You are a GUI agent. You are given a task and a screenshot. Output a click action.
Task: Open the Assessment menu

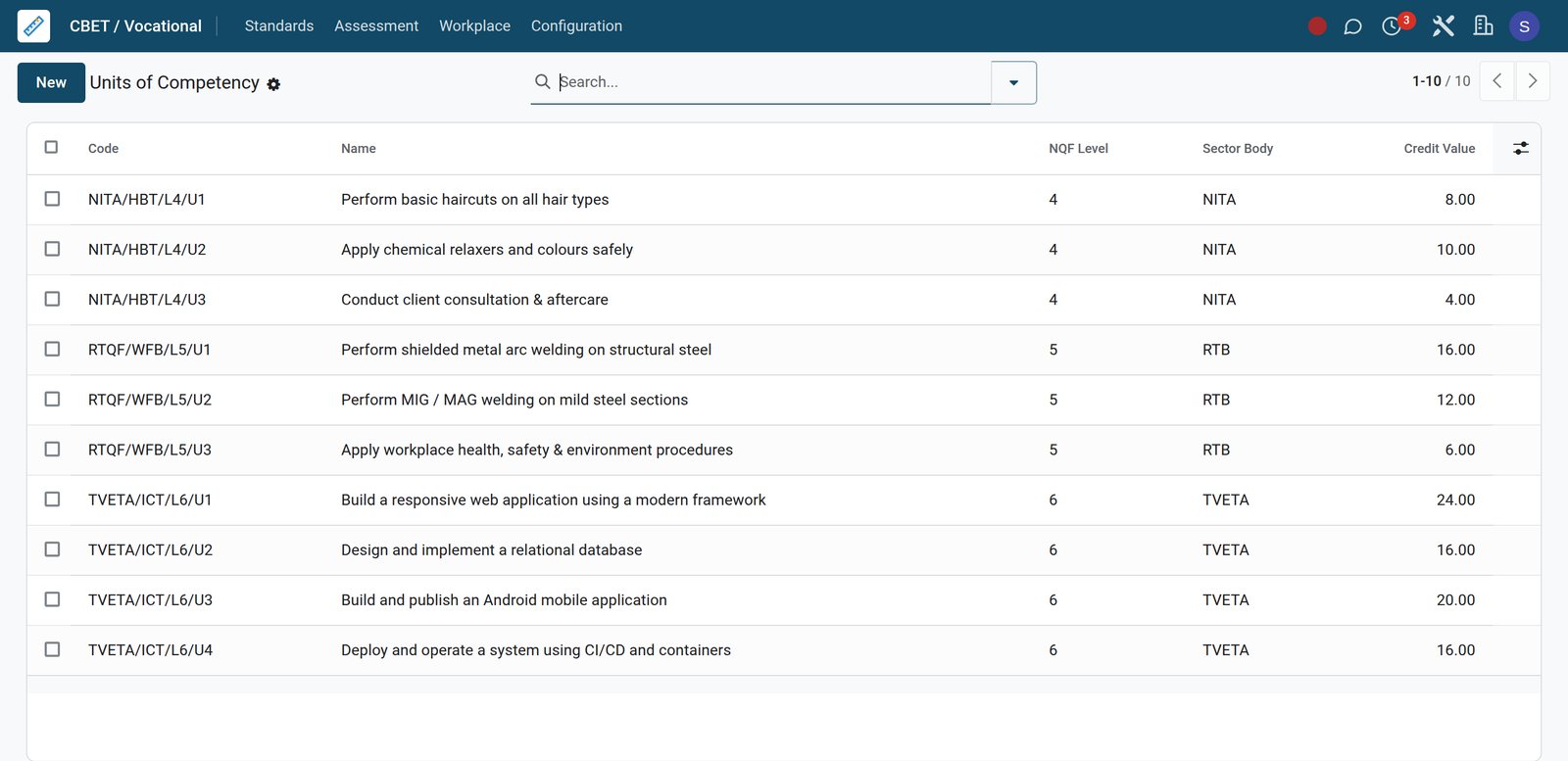(x=376, y=26)
